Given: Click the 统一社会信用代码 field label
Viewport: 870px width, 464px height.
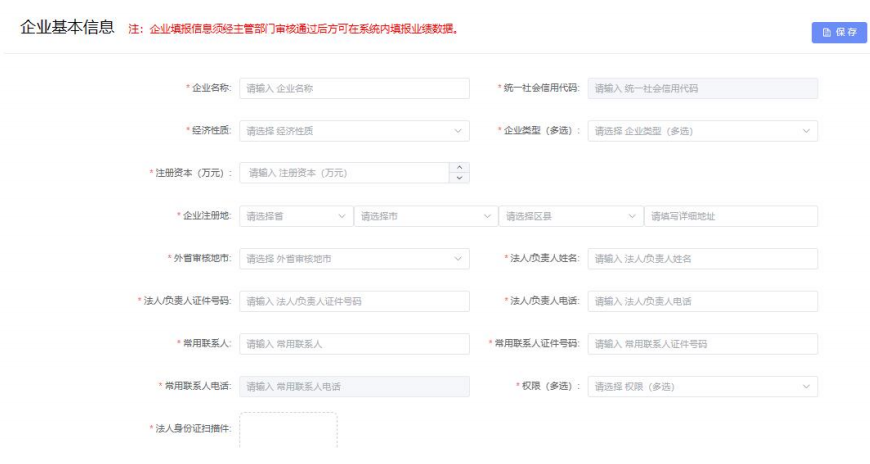Looking at the screenshot, I should click(x=539, y=88).
